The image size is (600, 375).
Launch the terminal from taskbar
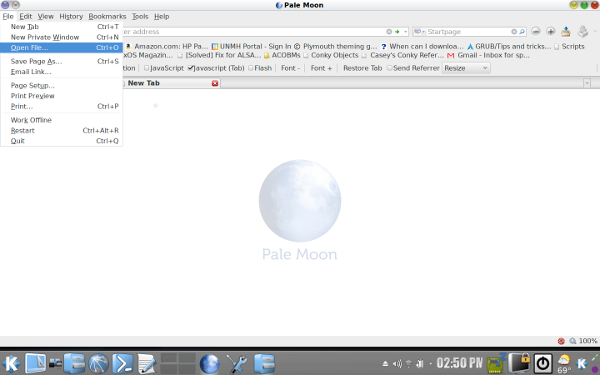pos(122,363)
